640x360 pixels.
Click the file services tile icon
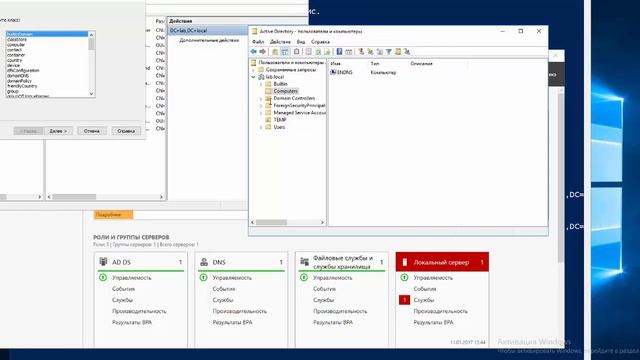click(304, 262)
